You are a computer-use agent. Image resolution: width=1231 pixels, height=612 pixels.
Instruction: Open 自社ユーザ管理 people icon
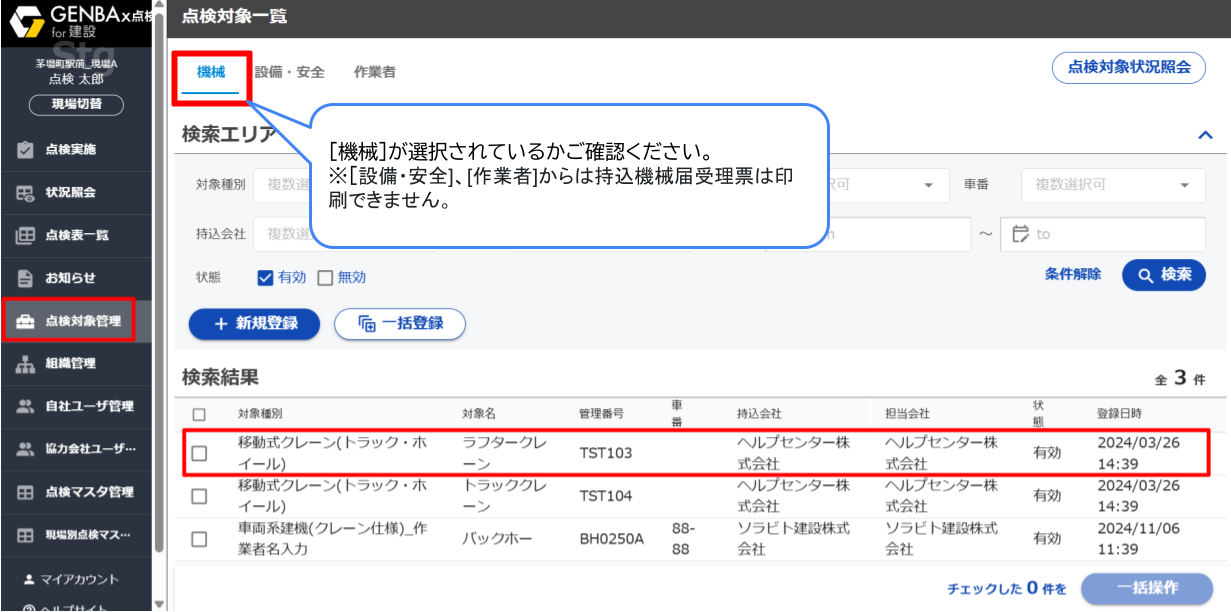coord(26,407)
